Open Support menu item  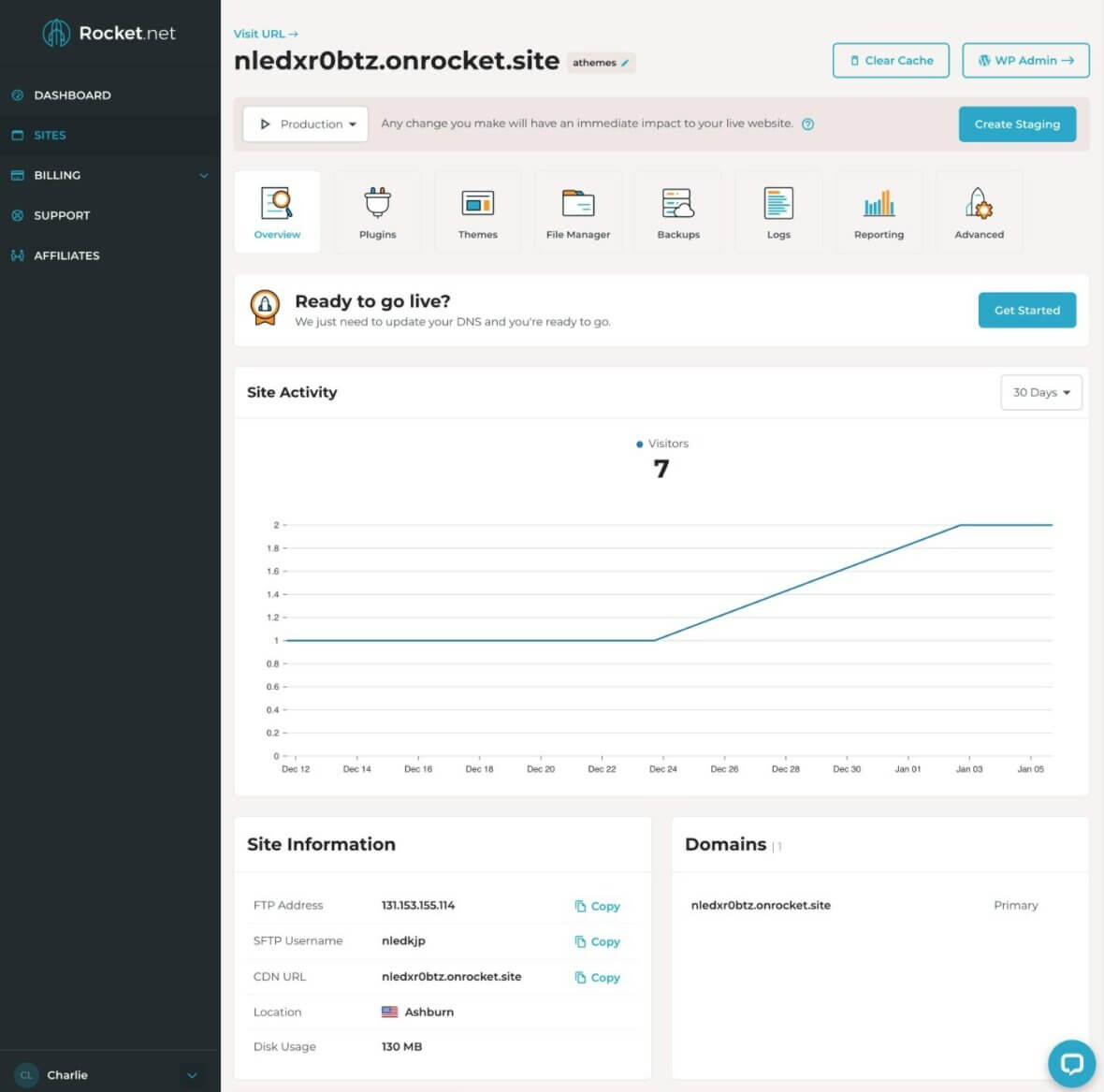(x=62, y=215)
